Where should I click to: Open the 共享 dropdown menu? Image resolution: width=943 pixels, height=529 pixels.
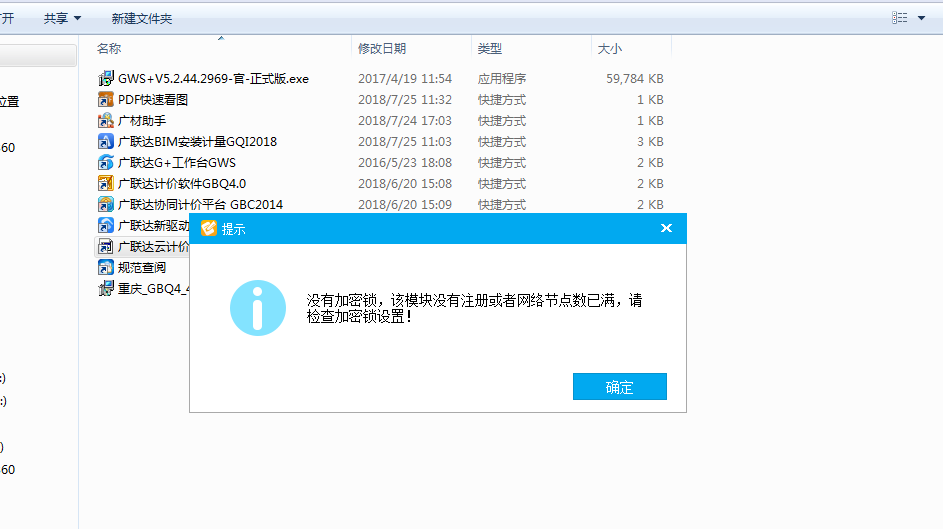(62, 19)
